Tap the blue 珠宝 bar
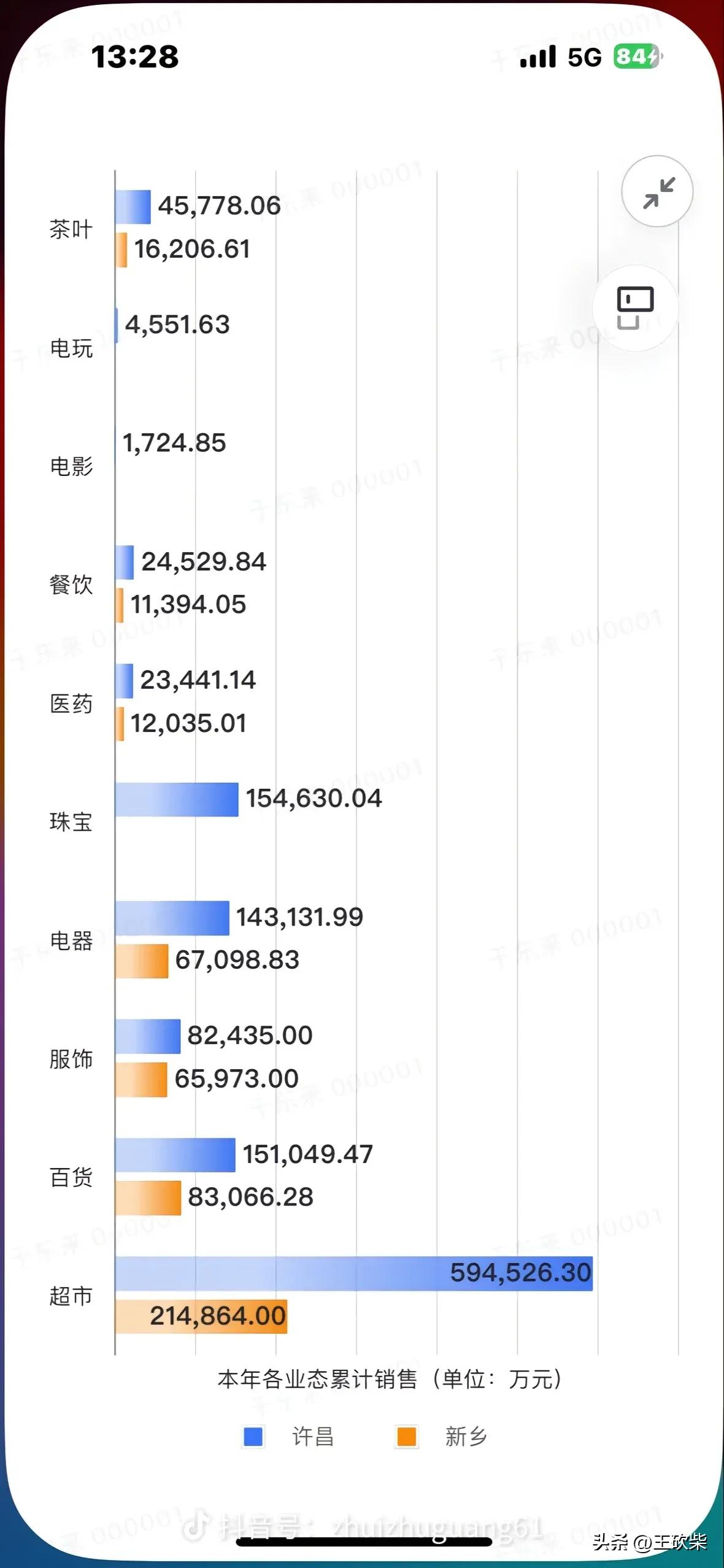Screen dimensions: 724x1568 point(177,799)
